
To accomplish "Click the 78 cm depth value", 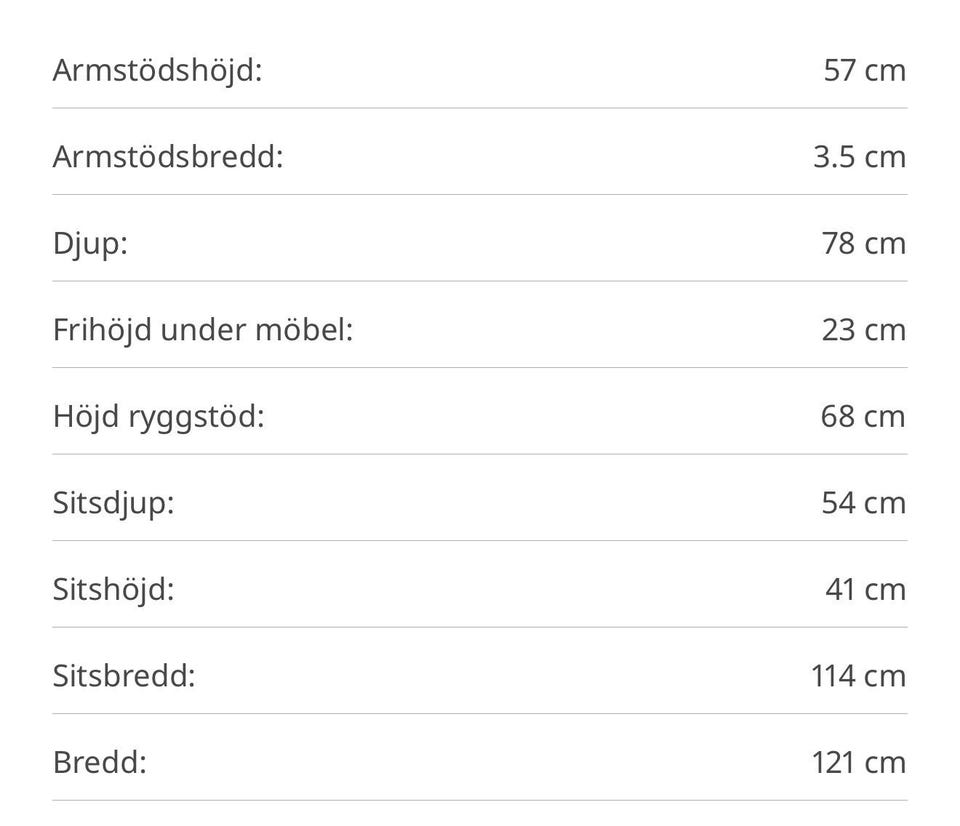I will point(864,244).
